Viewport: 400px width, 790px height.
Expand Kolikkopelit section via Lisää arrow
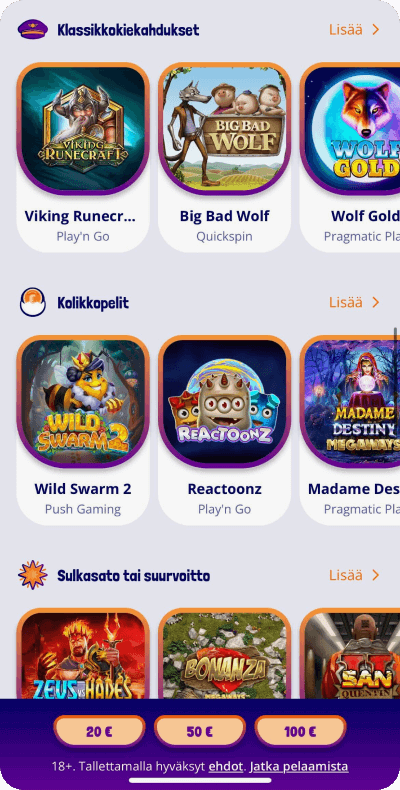pyautogui.click(x=354, y=302)
